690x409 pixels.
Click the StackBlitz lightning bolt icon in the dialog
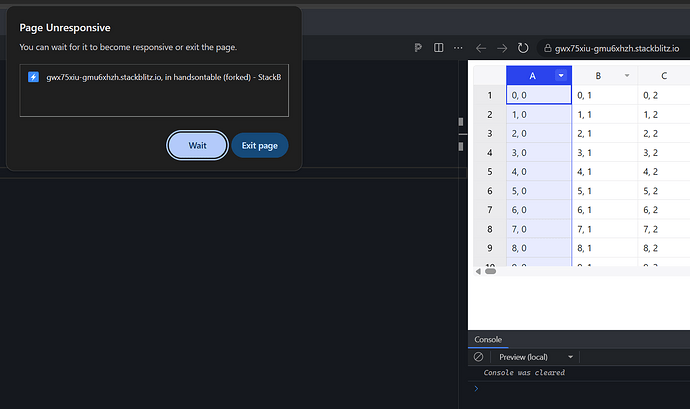click(x=33, y=77)
